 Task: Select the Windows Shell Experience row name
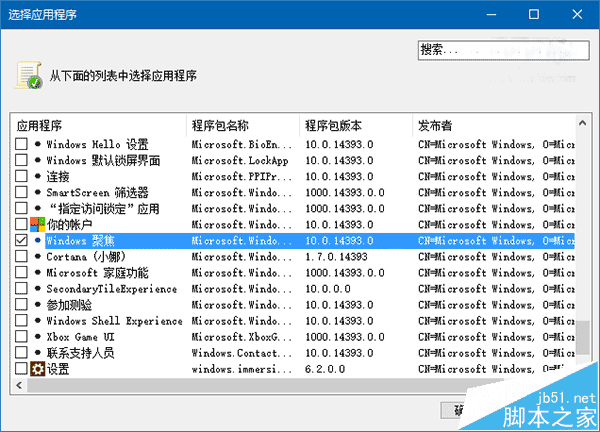point(114,321)
